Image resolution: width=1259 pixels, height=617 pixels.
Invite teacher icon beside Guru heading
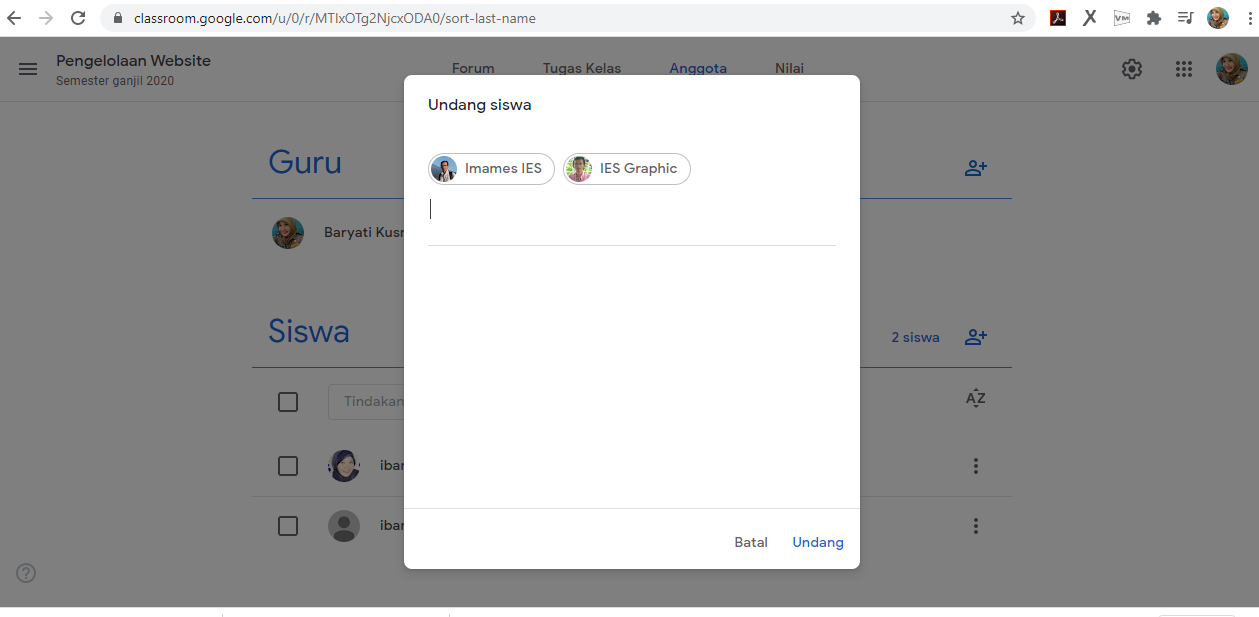point(976,168)
